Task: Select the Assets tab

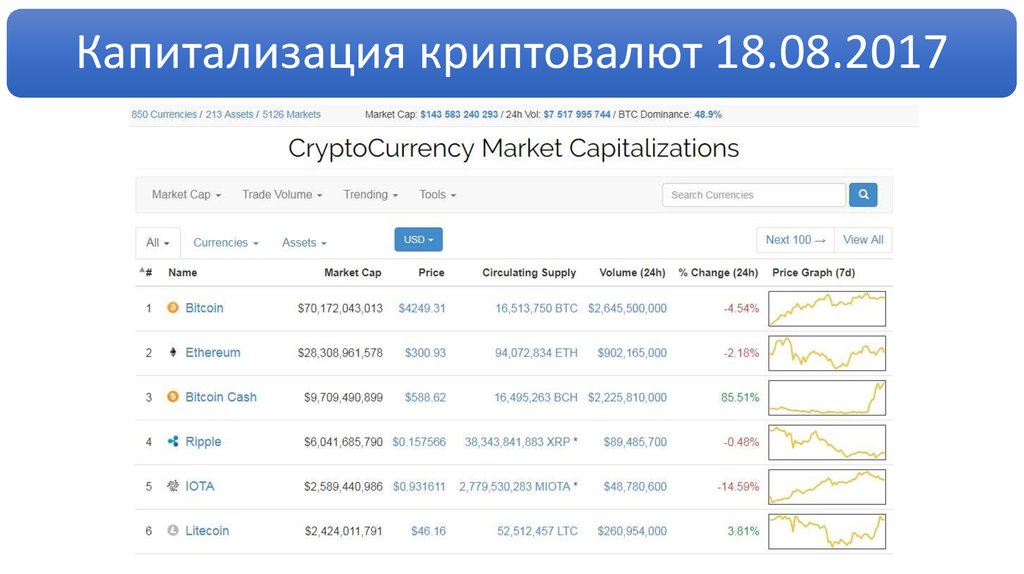Action: point(304,243)
